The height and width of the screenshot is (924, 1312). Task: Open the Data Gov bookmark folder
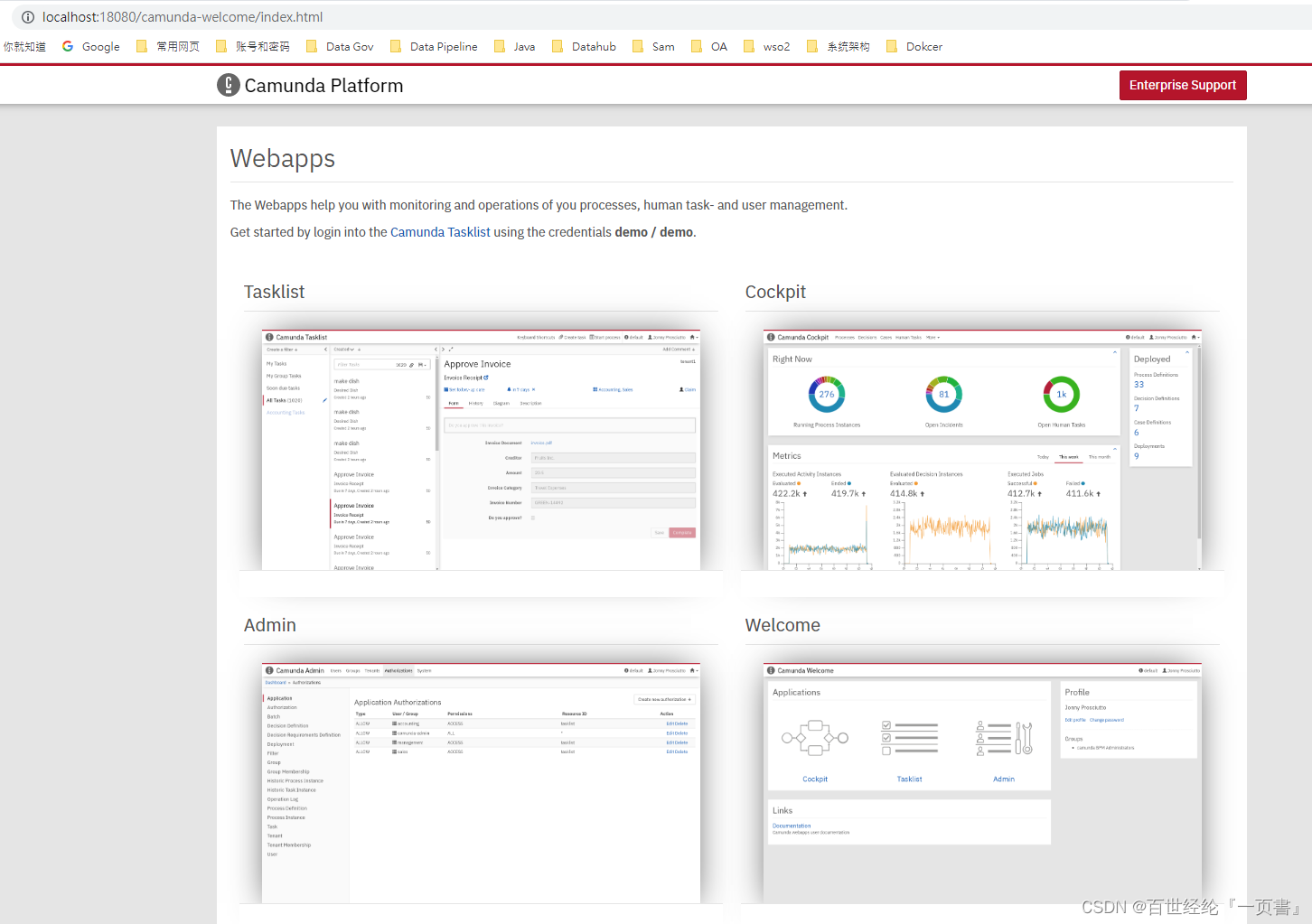[340, 47]
